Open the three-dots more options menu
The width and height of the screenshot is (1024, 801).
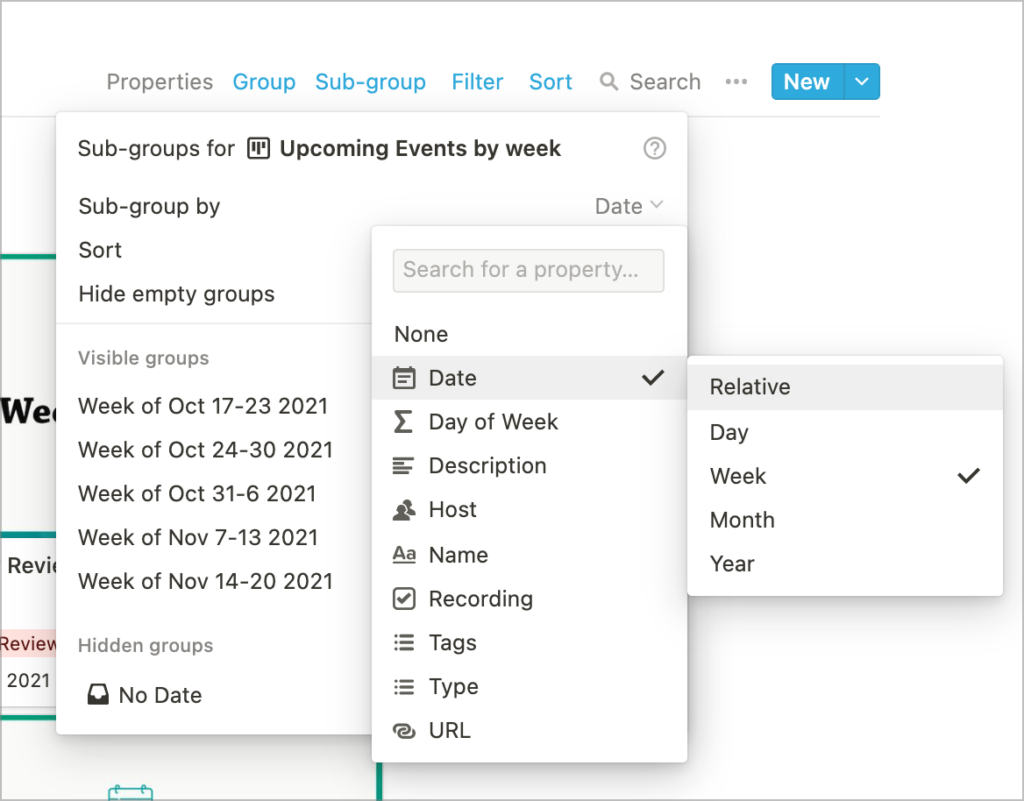point(736,82)
